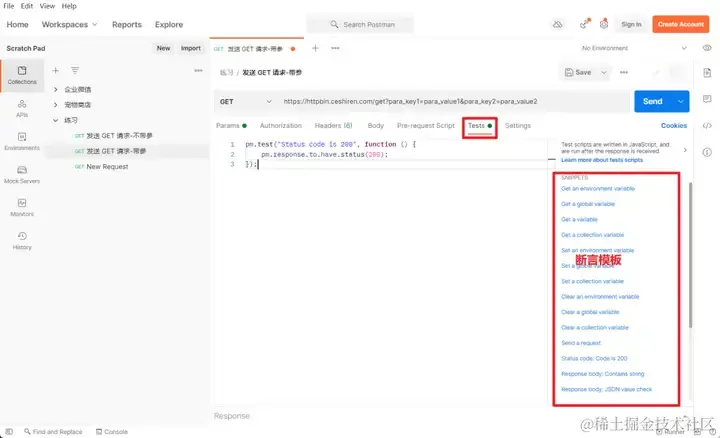
Task: Insert Response body: Contains string snippet
Action: tap(602, 374)
